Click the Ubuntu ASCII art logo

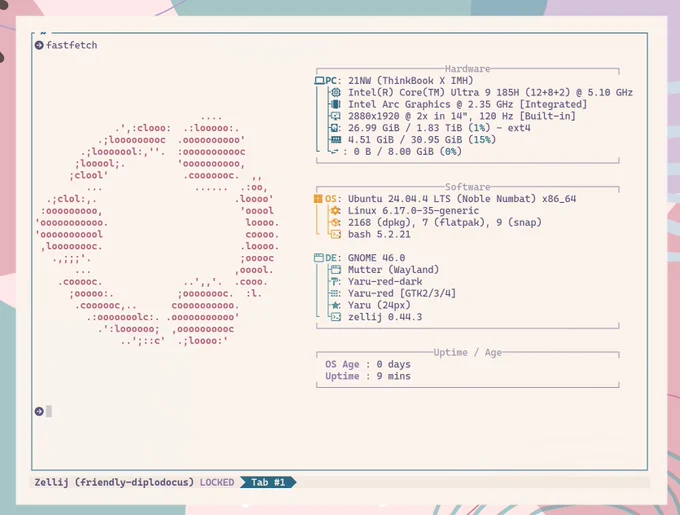157,229
